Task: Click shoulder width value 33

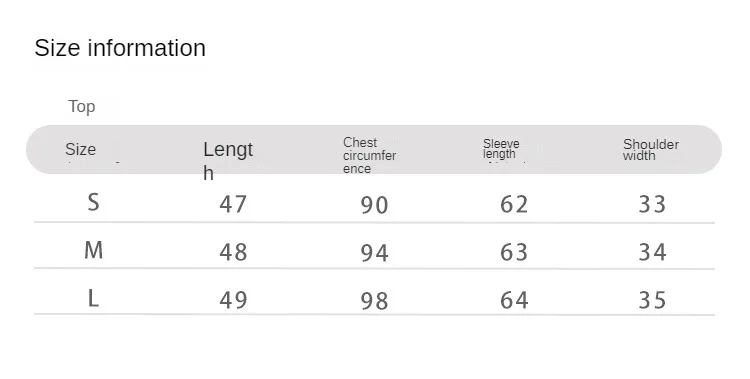Action: [652, 204]
